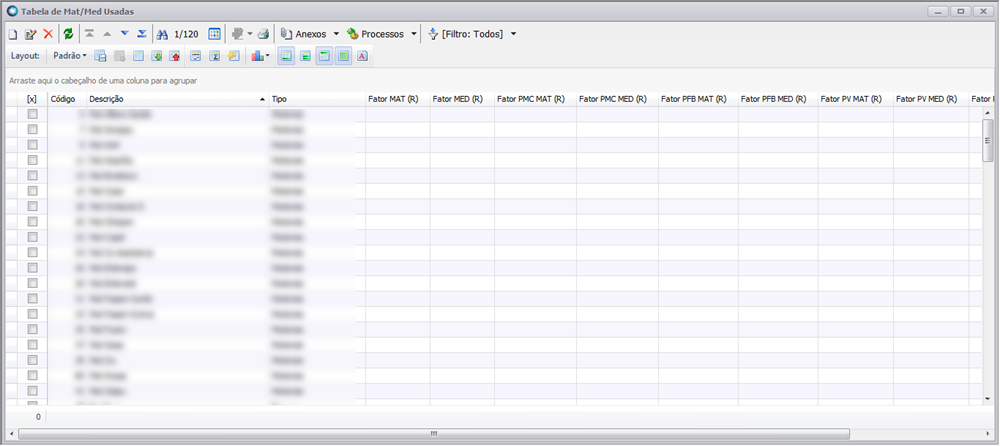
Task: Go to first record arrow
Action: [x=90, y=34]
